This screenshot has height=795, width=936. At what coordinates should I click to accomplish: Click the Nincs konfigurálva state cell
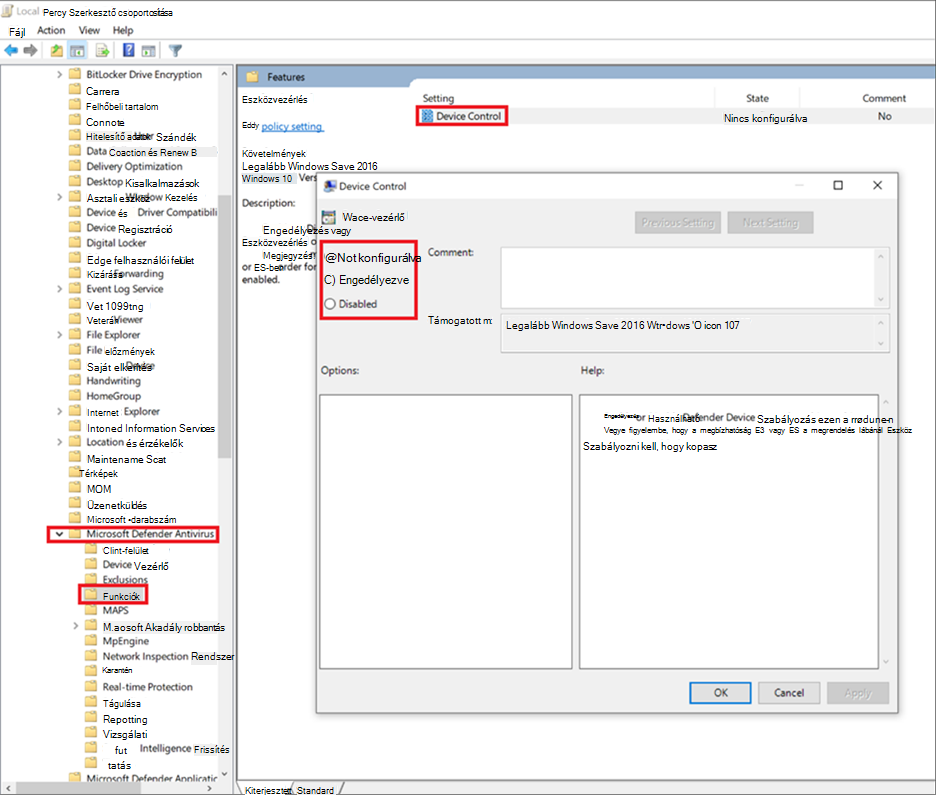tap(765, 118)
